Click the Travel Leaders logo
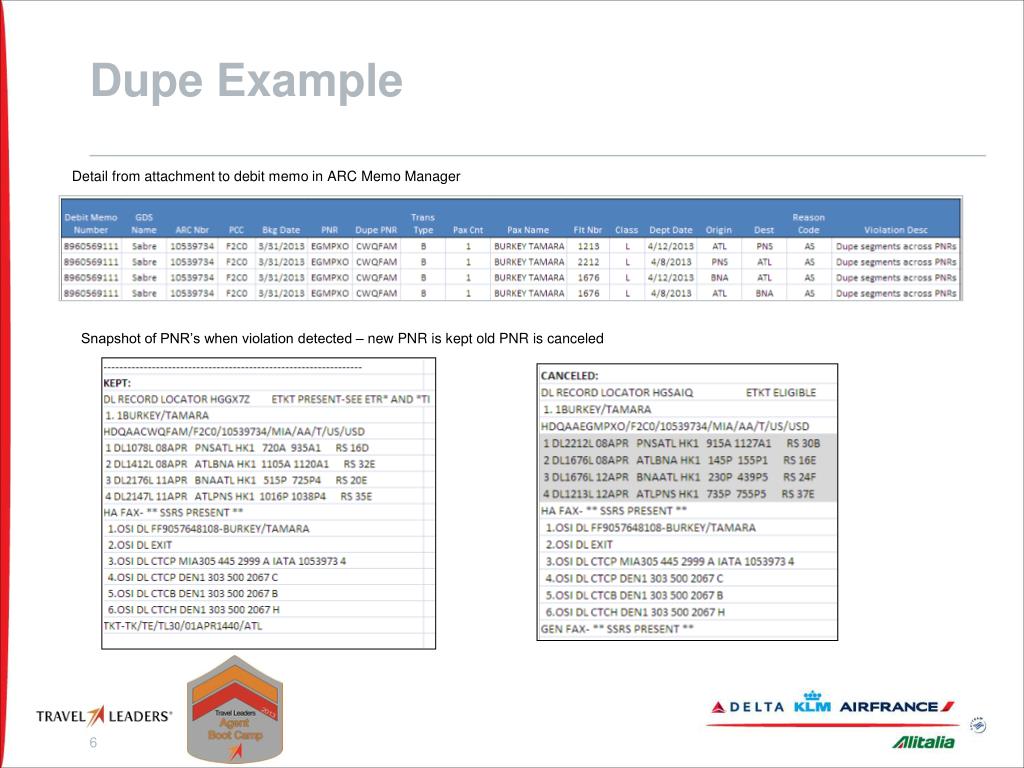1024x768 pixels. [104, 716]
